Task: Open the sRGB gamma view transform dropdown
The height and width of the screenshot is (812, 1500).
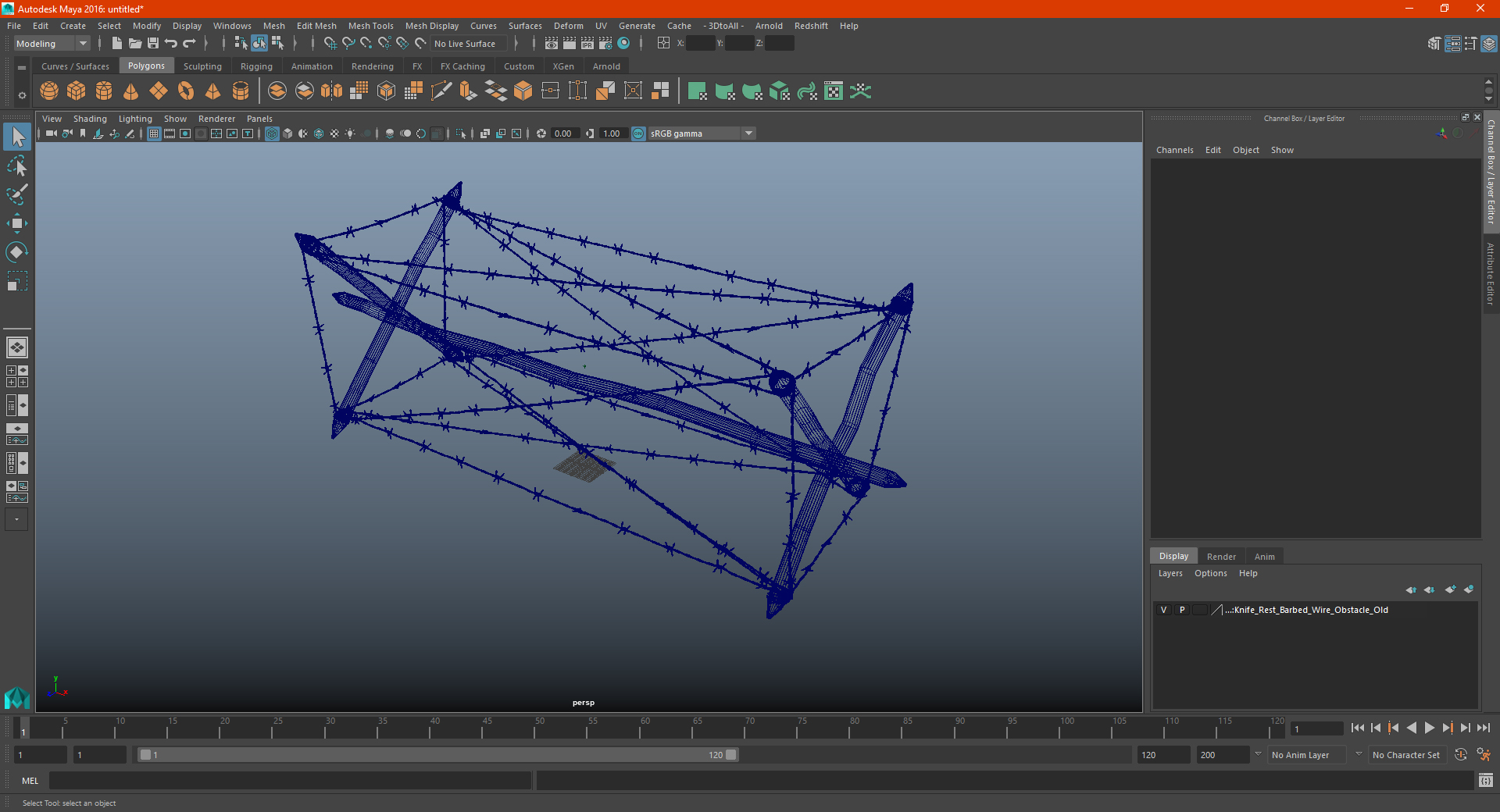Action: point(702,134)
